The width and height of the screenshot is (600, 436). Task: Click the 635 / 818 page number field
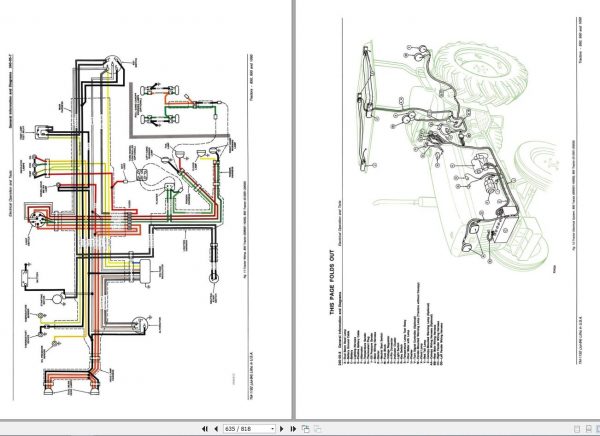click(247, 429)
